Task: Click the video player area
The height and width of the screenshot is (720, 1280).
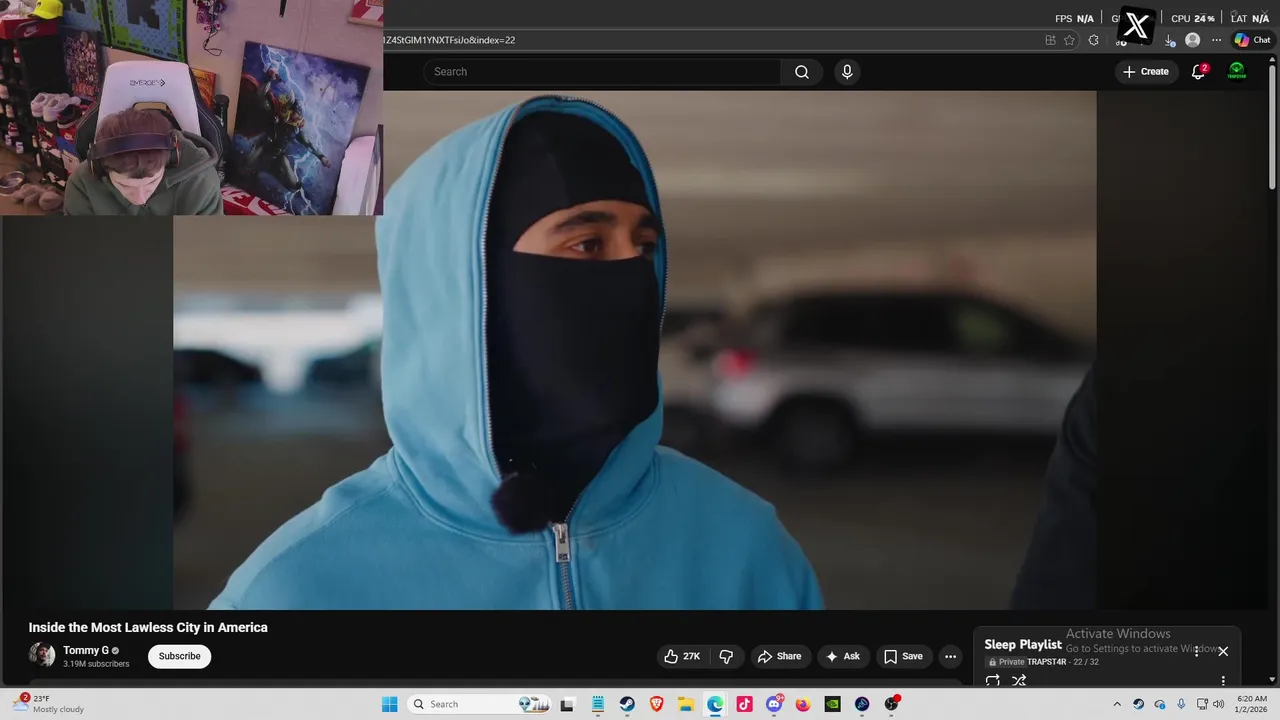Action: point(635,350)
